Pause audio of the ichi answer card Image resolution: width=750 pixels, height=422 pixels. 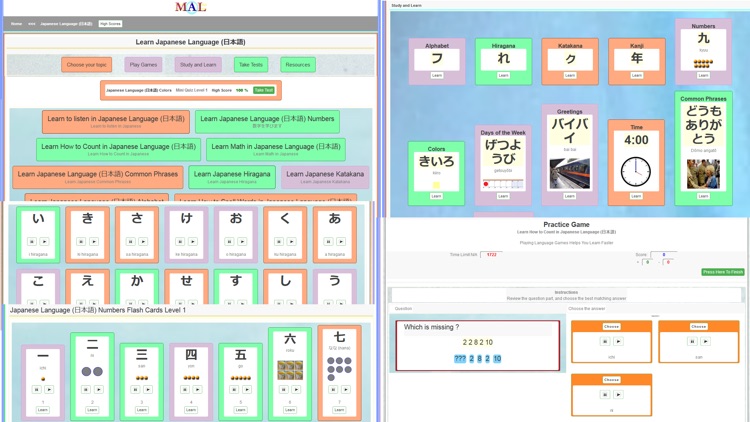[x=605, y=341]
